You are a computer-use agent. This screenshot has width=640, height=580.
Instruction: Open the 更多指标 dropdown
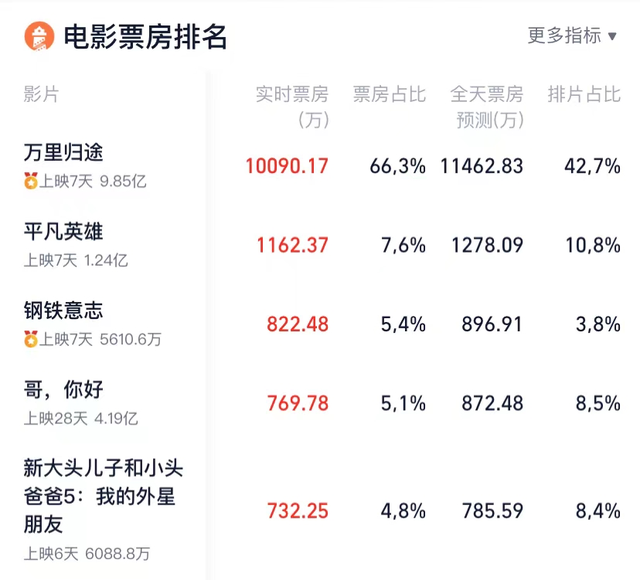[x=572, y=36]
